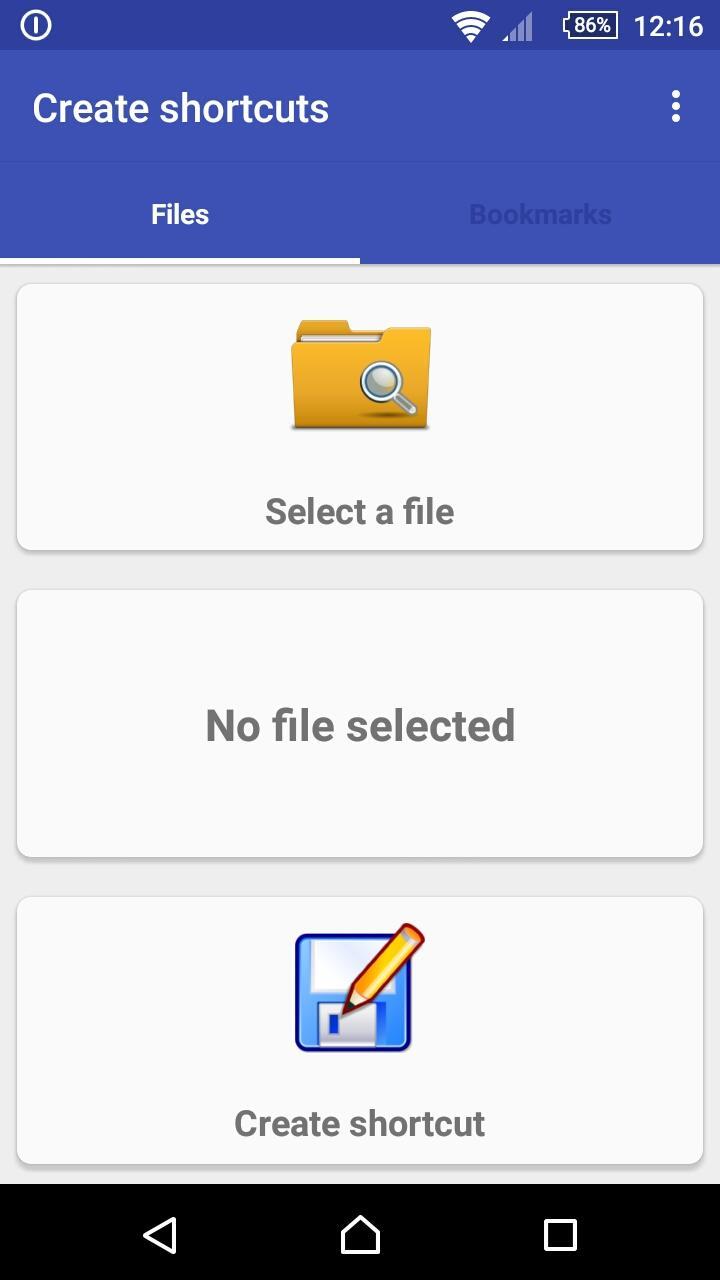The width and height of the screenshot is (720, 1280).
Task: Select the Files tab
Action: (x=180, y=214)
